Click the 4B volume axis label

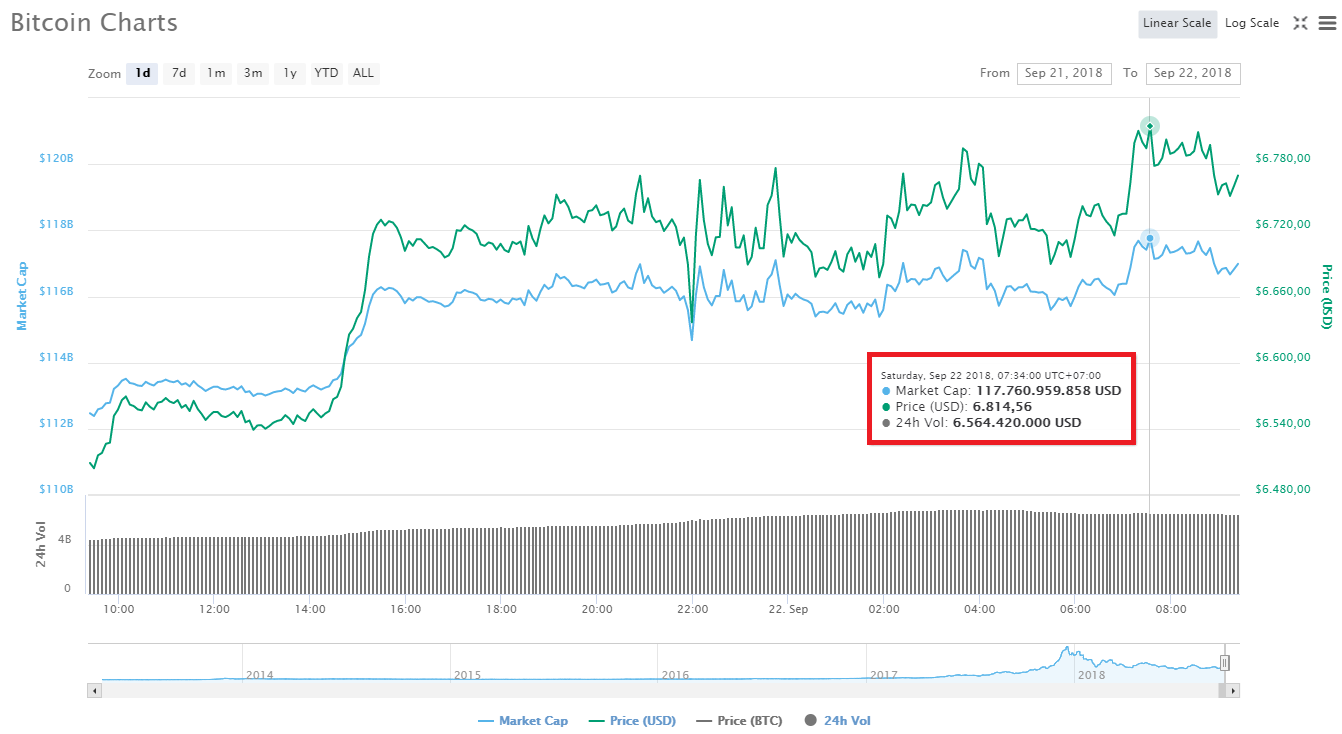[65, 539]
